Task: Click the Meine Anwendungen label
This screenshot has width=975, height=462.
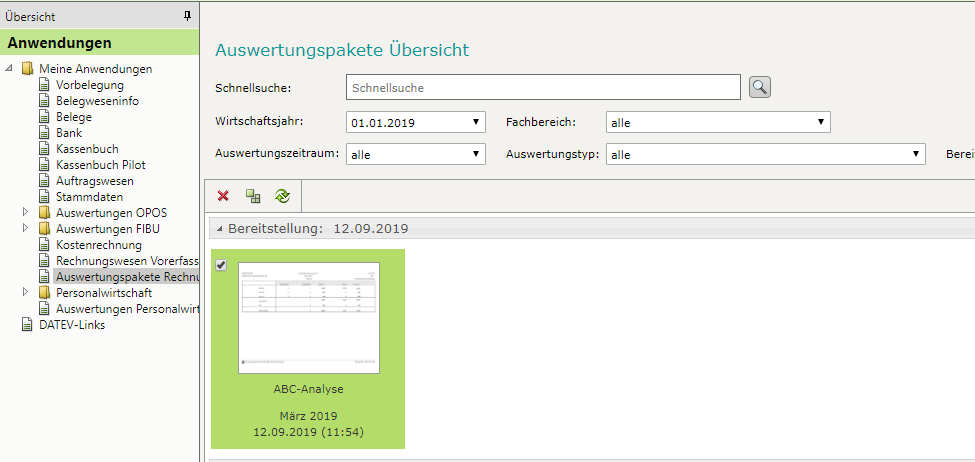Action: pyautogui.click(x=95, y=69)
